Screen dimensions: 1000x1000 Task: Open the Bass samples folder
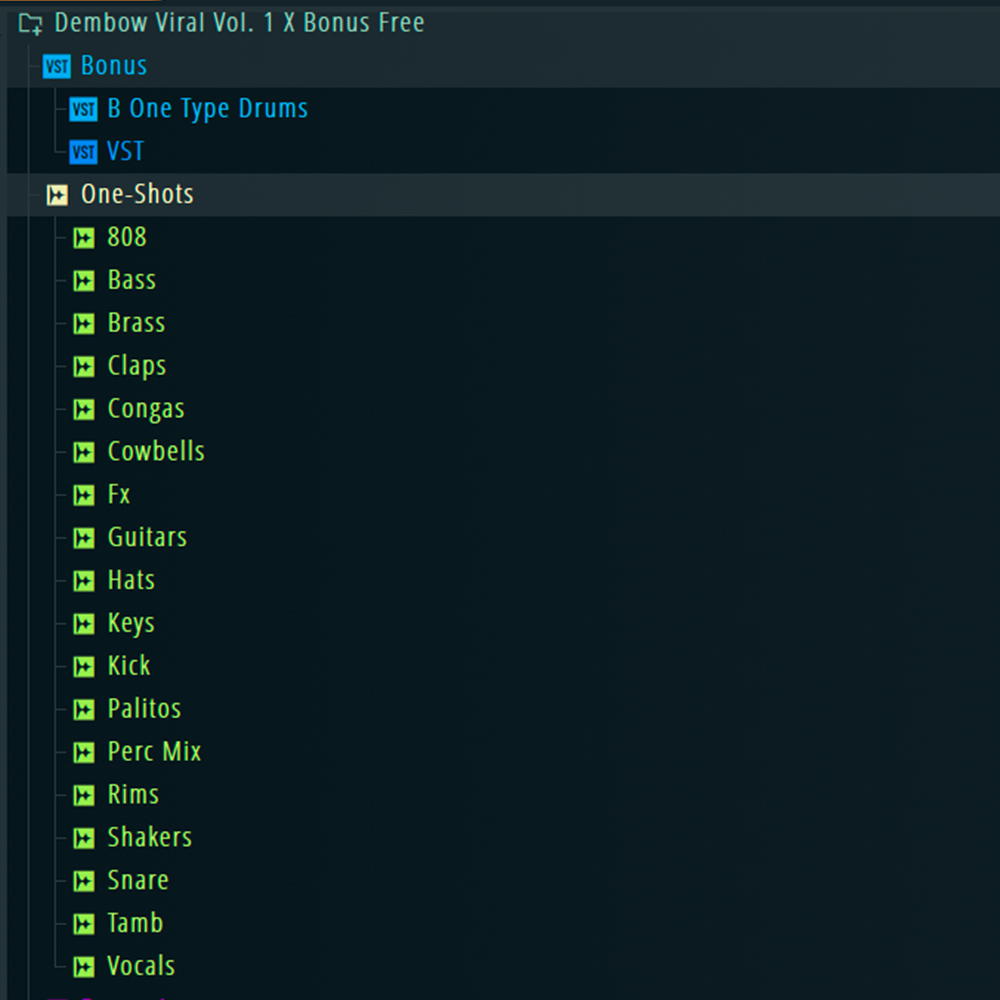click(x=131, y=280)
